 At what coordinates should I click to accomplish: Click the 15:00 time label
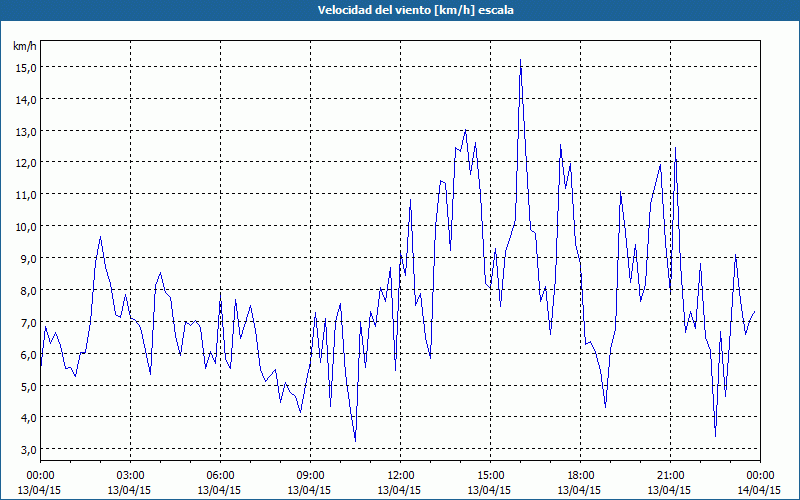(x=490, y=476)
